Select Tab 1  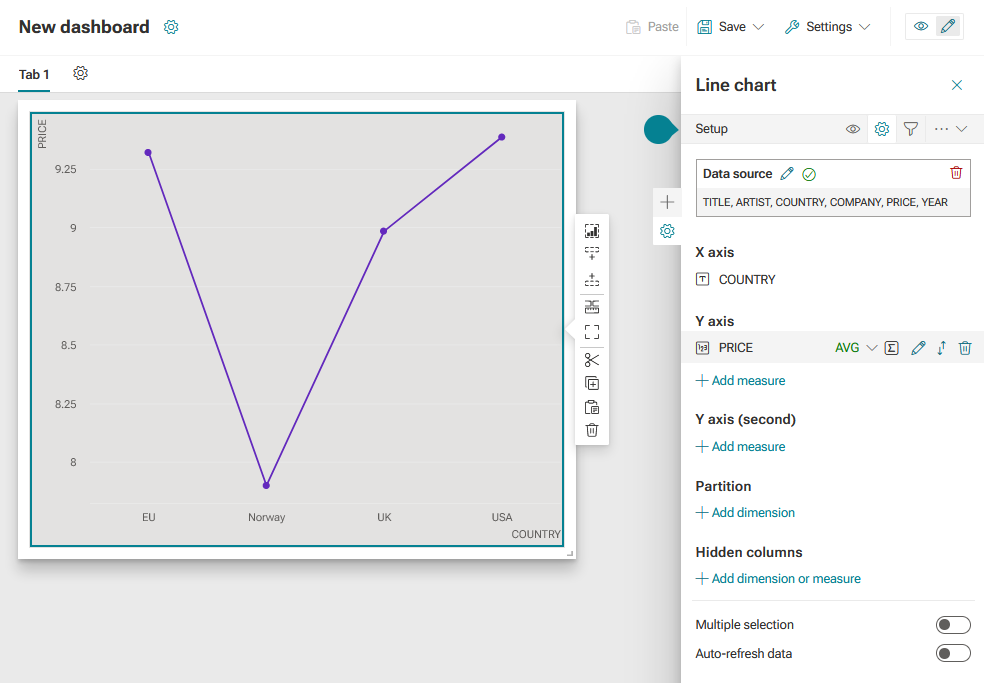[34, 75]
